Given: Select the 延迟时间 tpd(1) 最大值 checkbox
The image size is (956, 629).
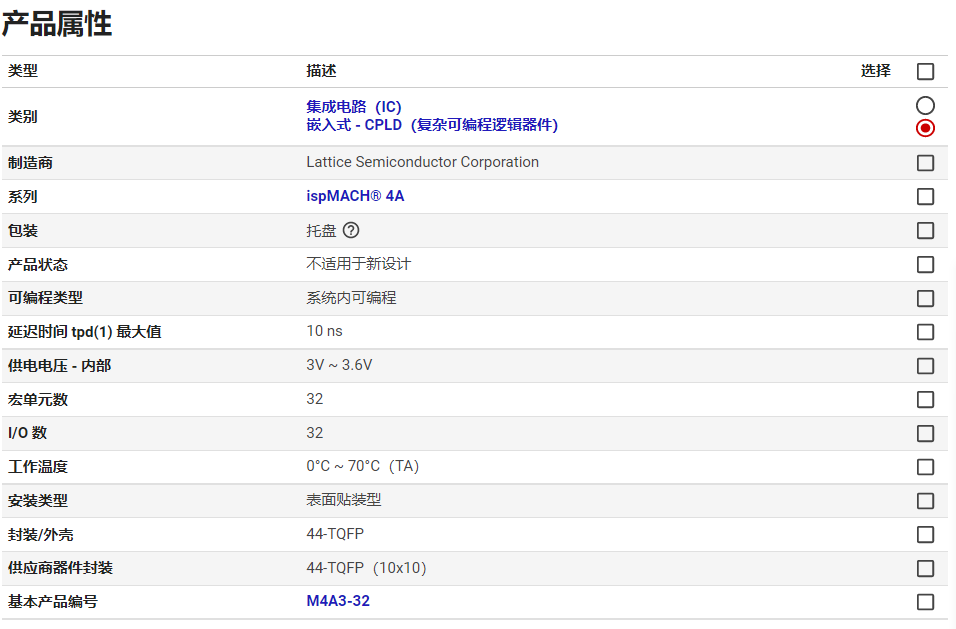Looking at the screenshot, I should (x=925, y=332).
